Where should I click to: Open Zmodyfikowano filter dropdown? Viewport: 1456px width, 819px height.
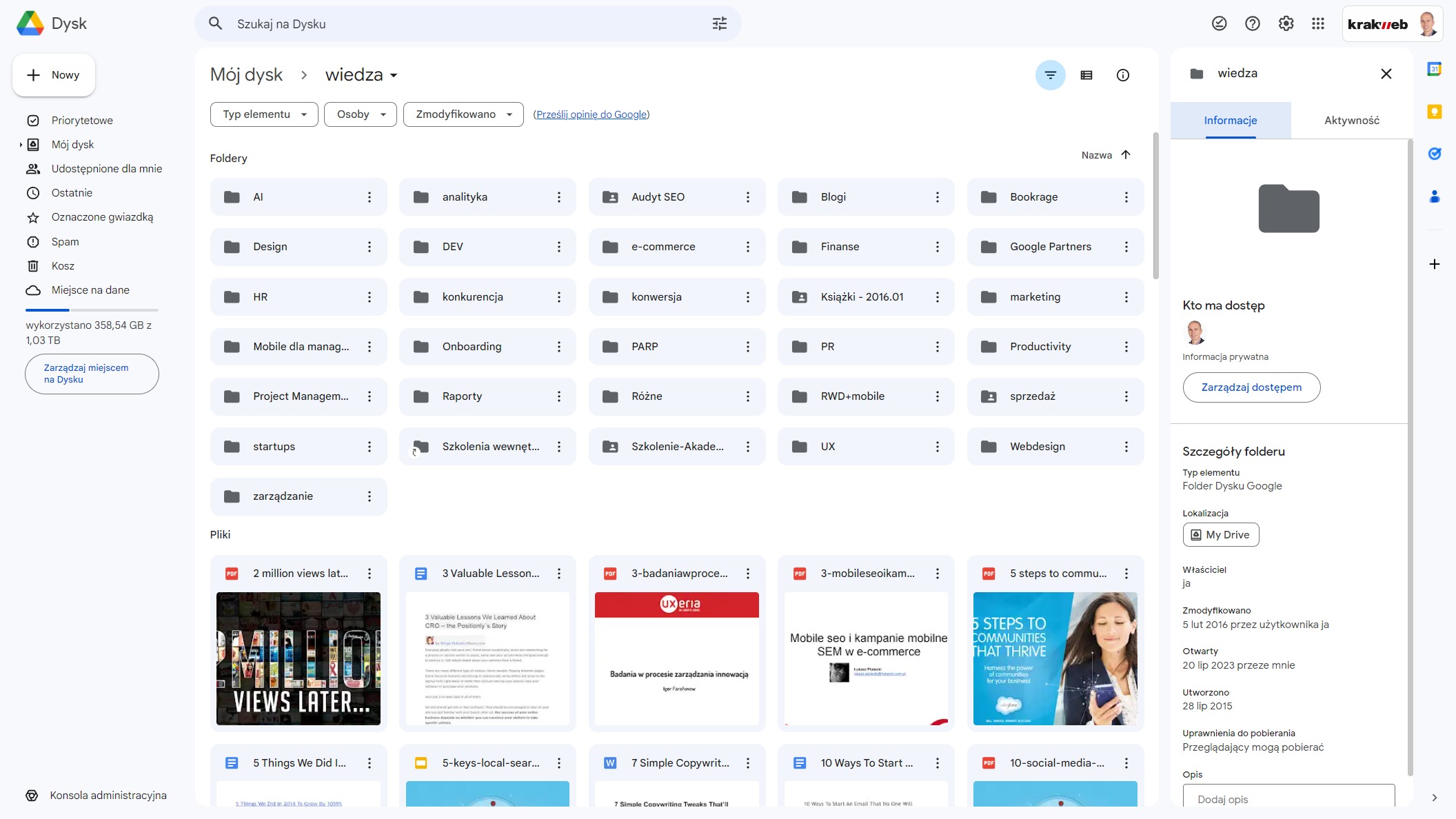[463, 114]
